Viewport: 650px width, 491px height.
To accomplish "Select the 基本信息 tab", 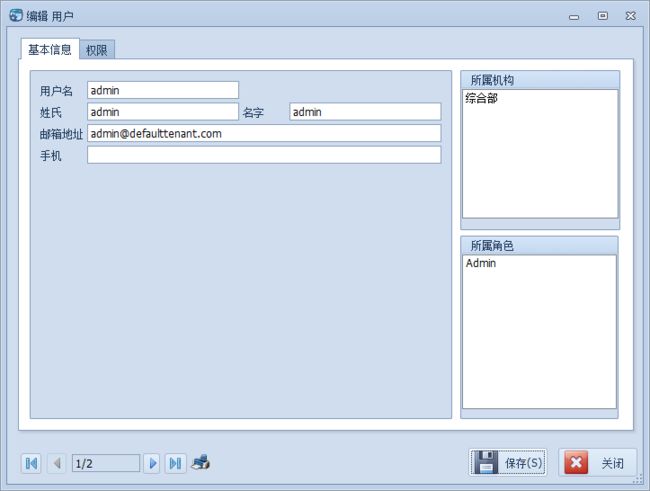I will 50,49.
